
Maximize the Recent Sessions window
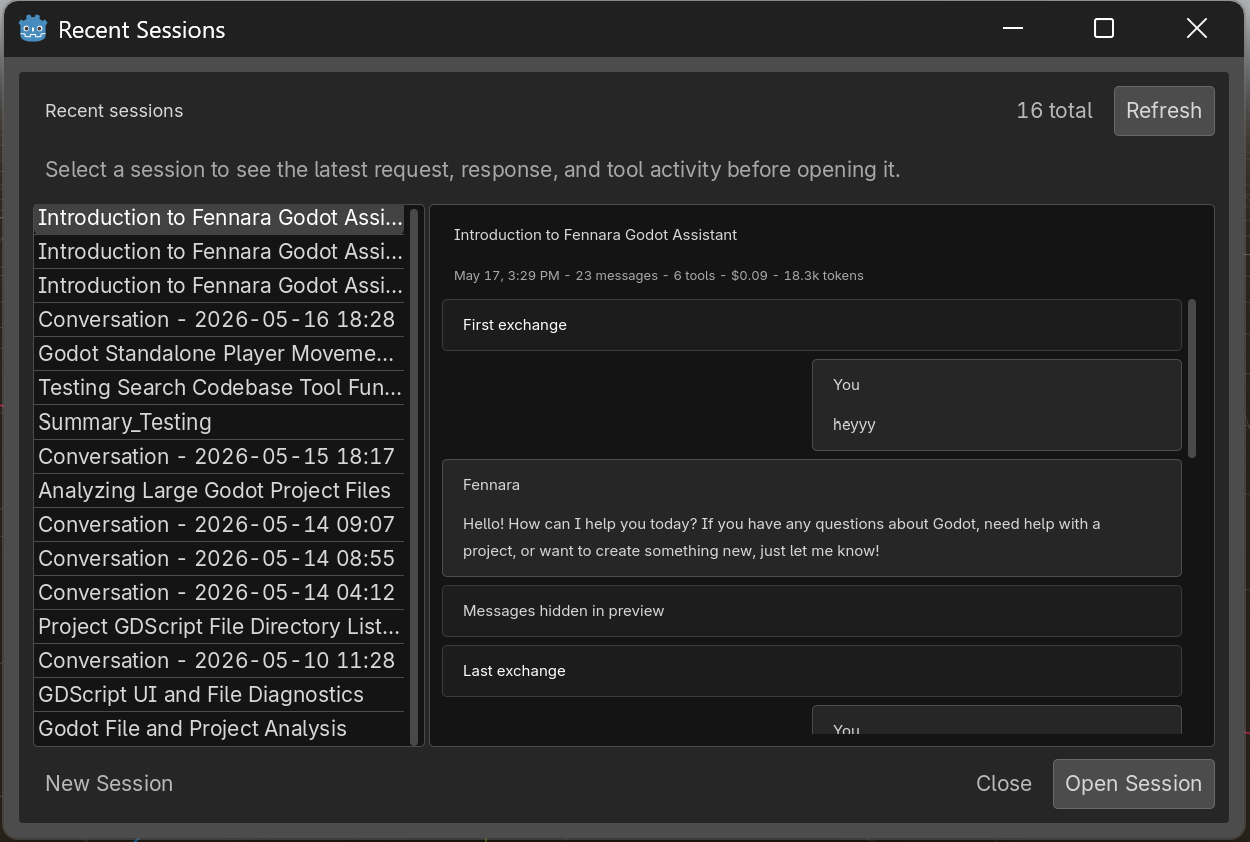1104,28
